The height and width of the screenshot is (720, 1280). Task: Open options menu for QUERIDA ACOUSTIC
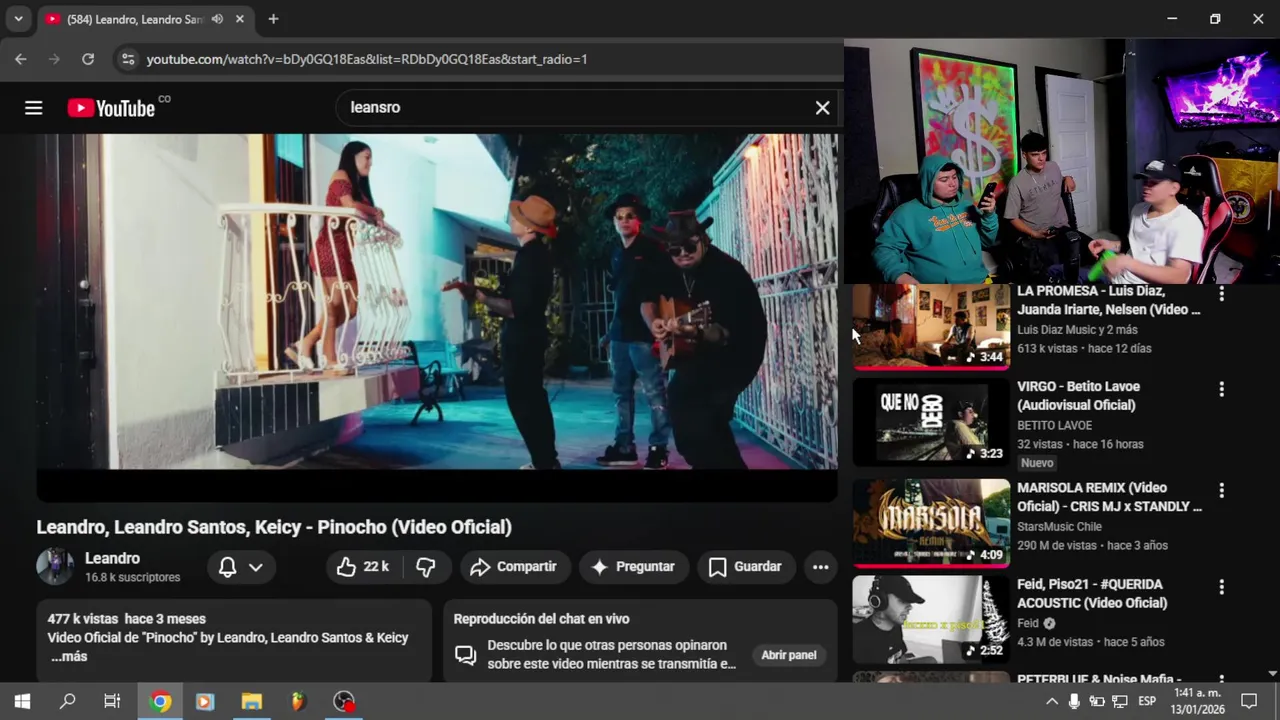tap(1221, 587)
